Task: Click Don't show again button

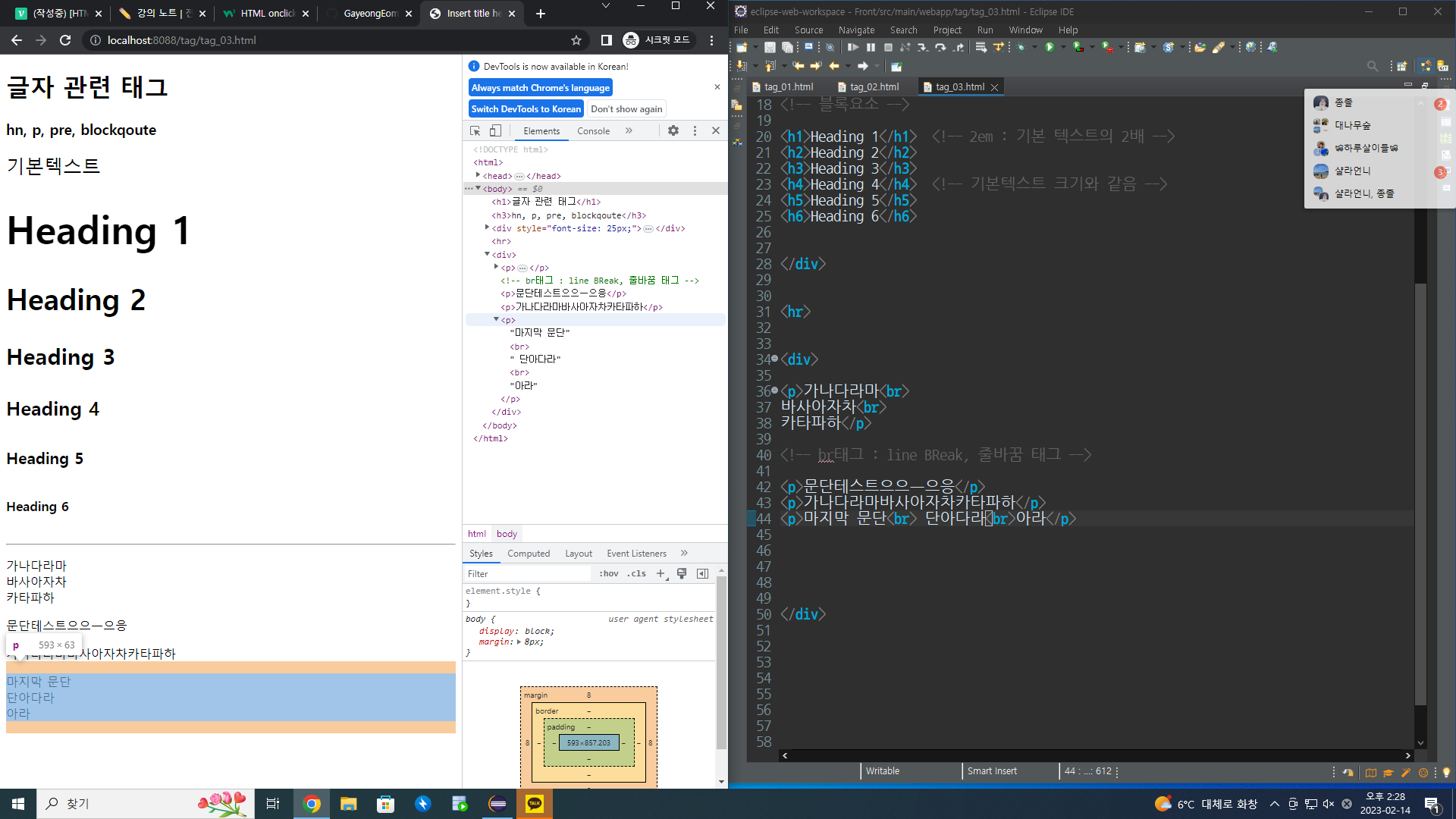Action: (x=626, y=109)
